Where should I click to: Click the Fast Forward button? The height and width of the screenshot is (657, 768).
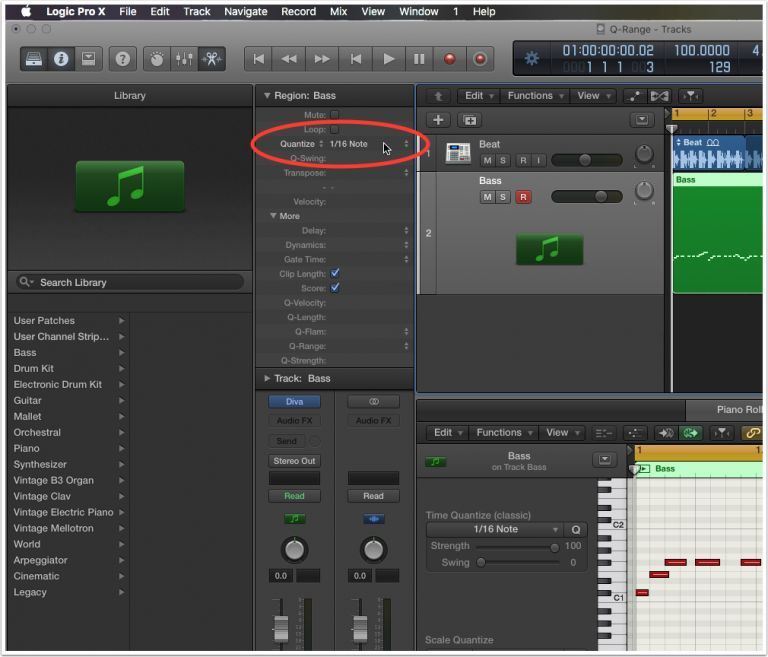322,59
